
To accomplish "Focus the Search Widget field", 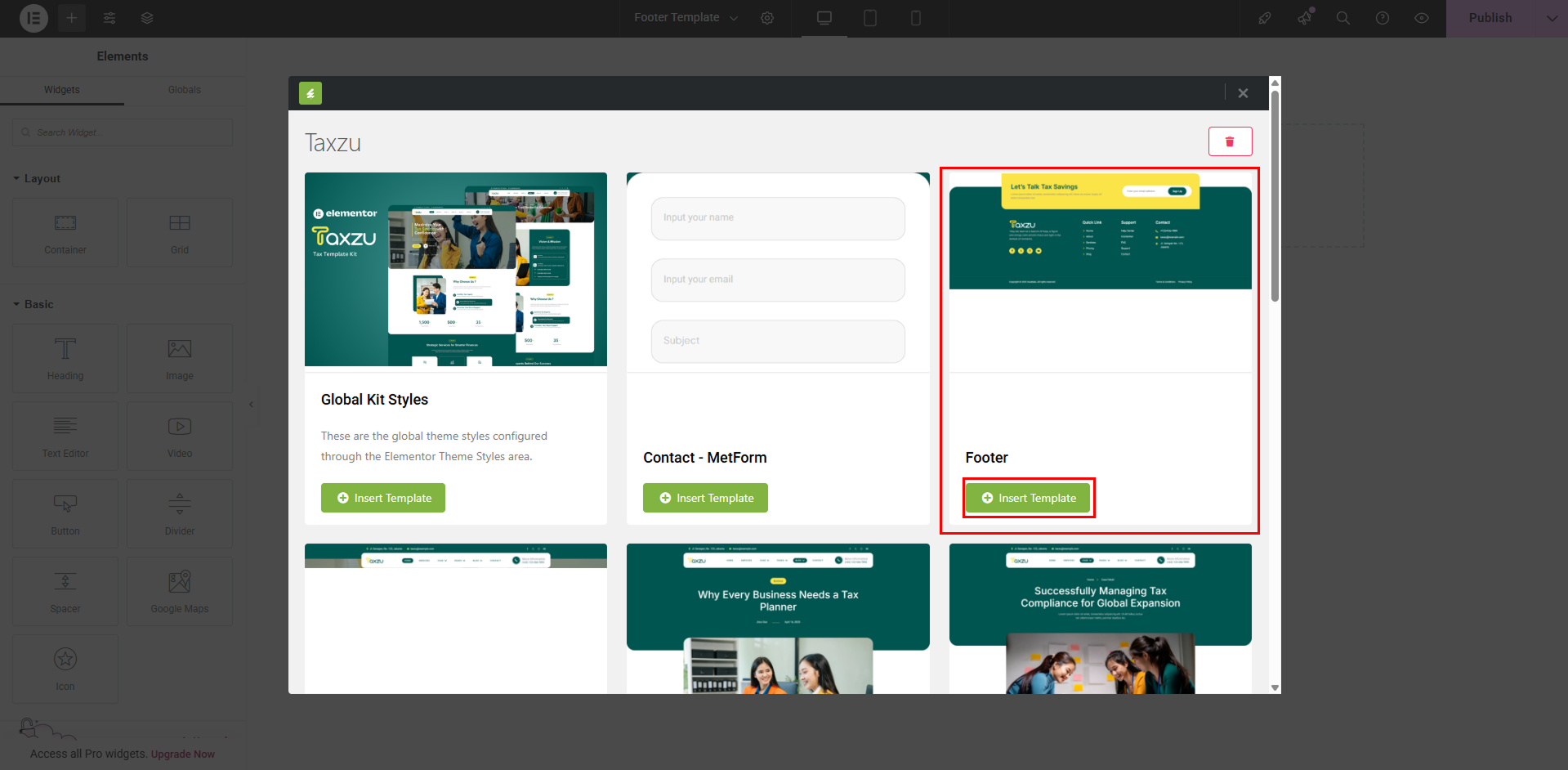I will 123,132.
